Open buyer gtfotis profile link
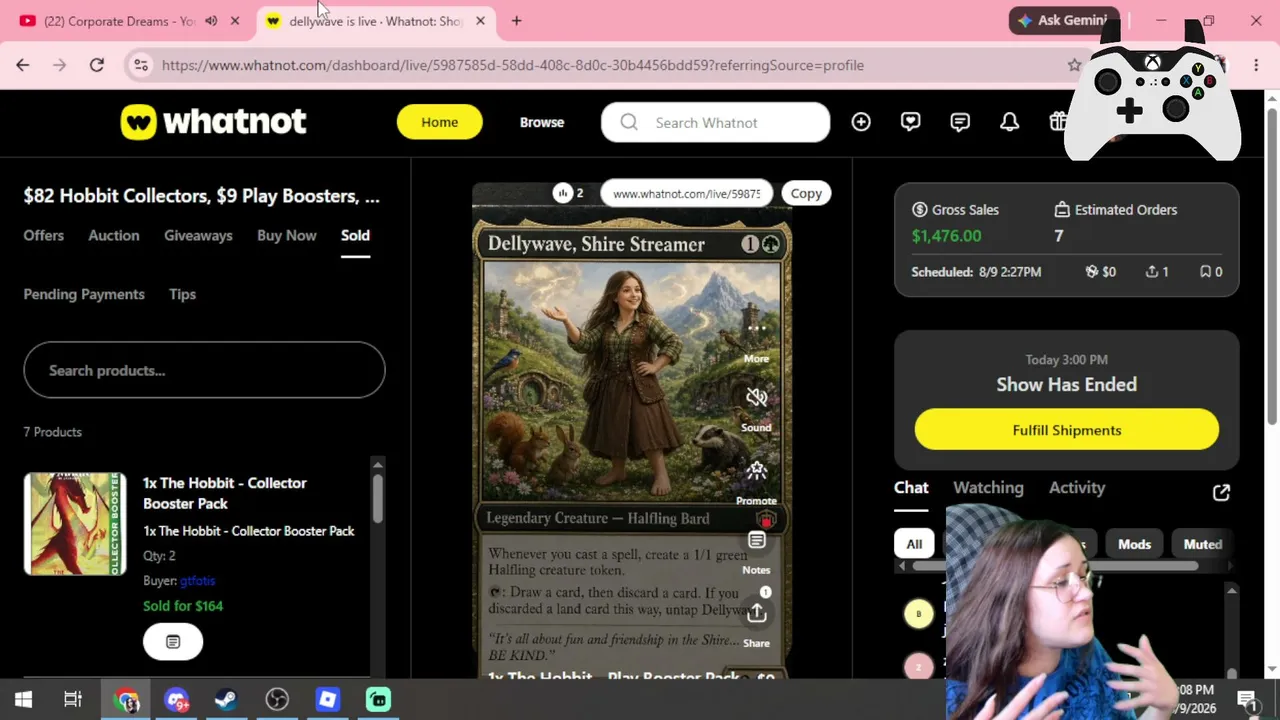1280x720 pixels. [x=197, y=581]
